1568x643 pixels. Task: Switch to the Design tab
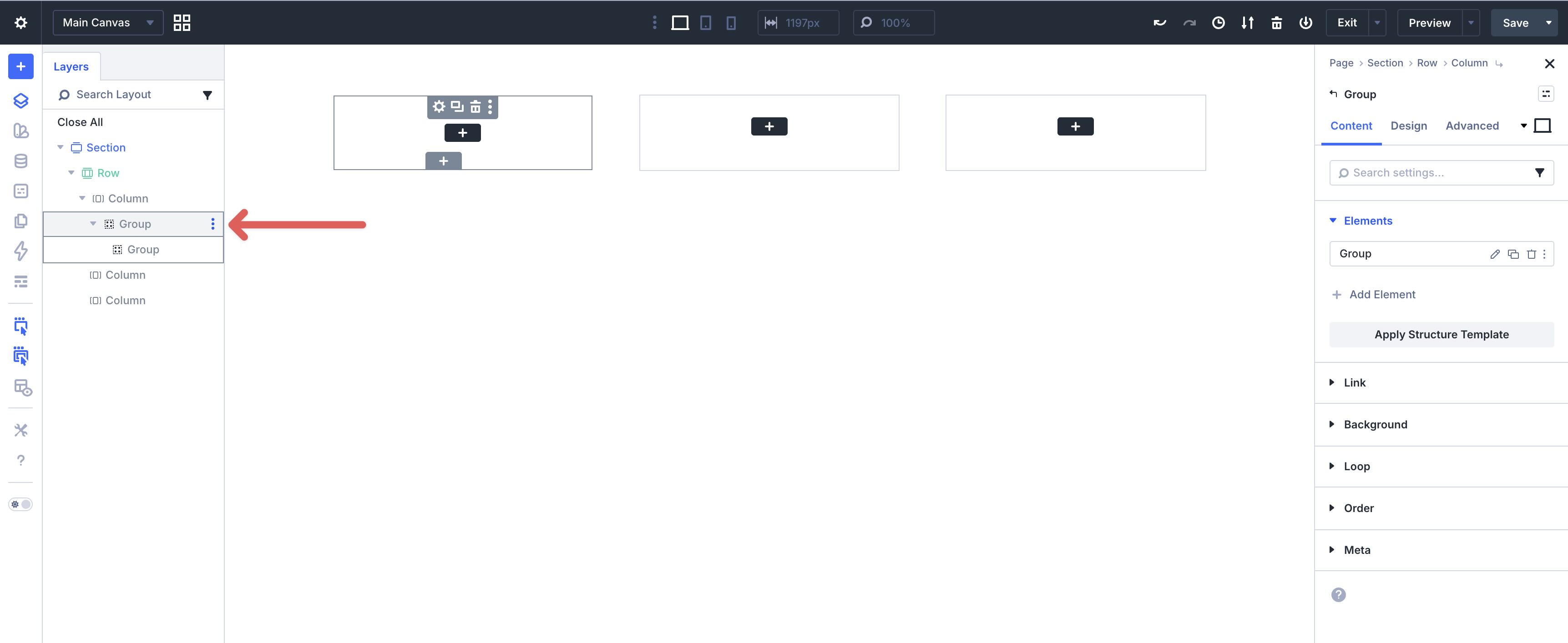[1409, 126]
